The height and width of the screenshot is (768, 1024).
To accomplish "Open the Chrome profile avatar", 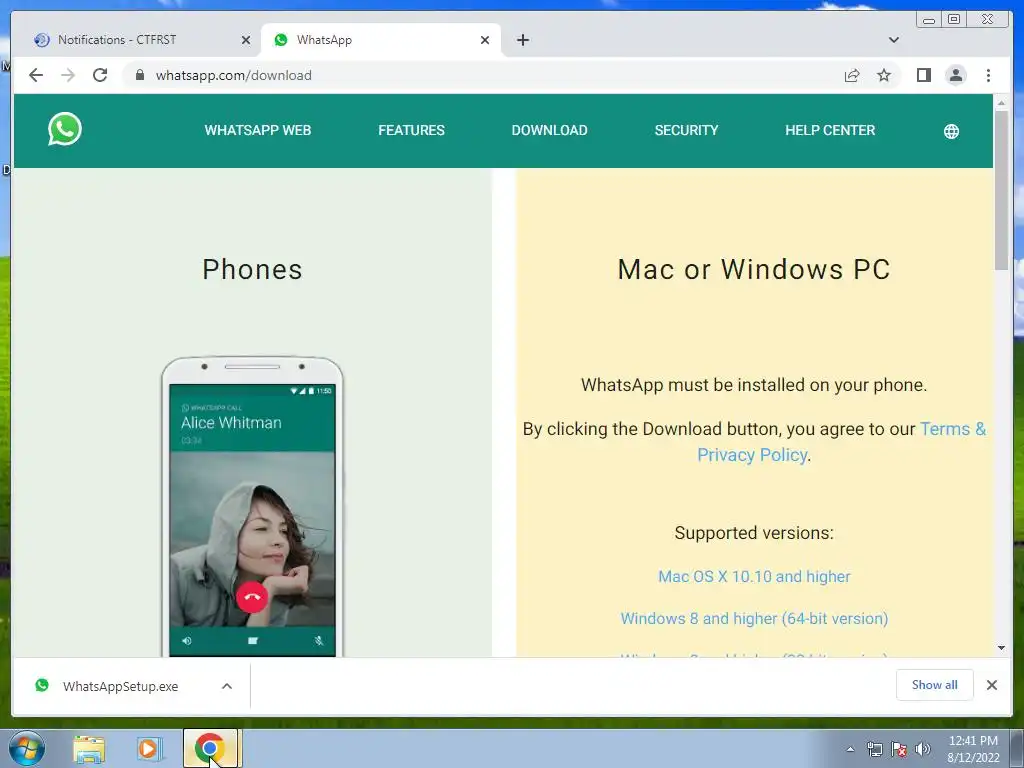I will pos(955,75).
